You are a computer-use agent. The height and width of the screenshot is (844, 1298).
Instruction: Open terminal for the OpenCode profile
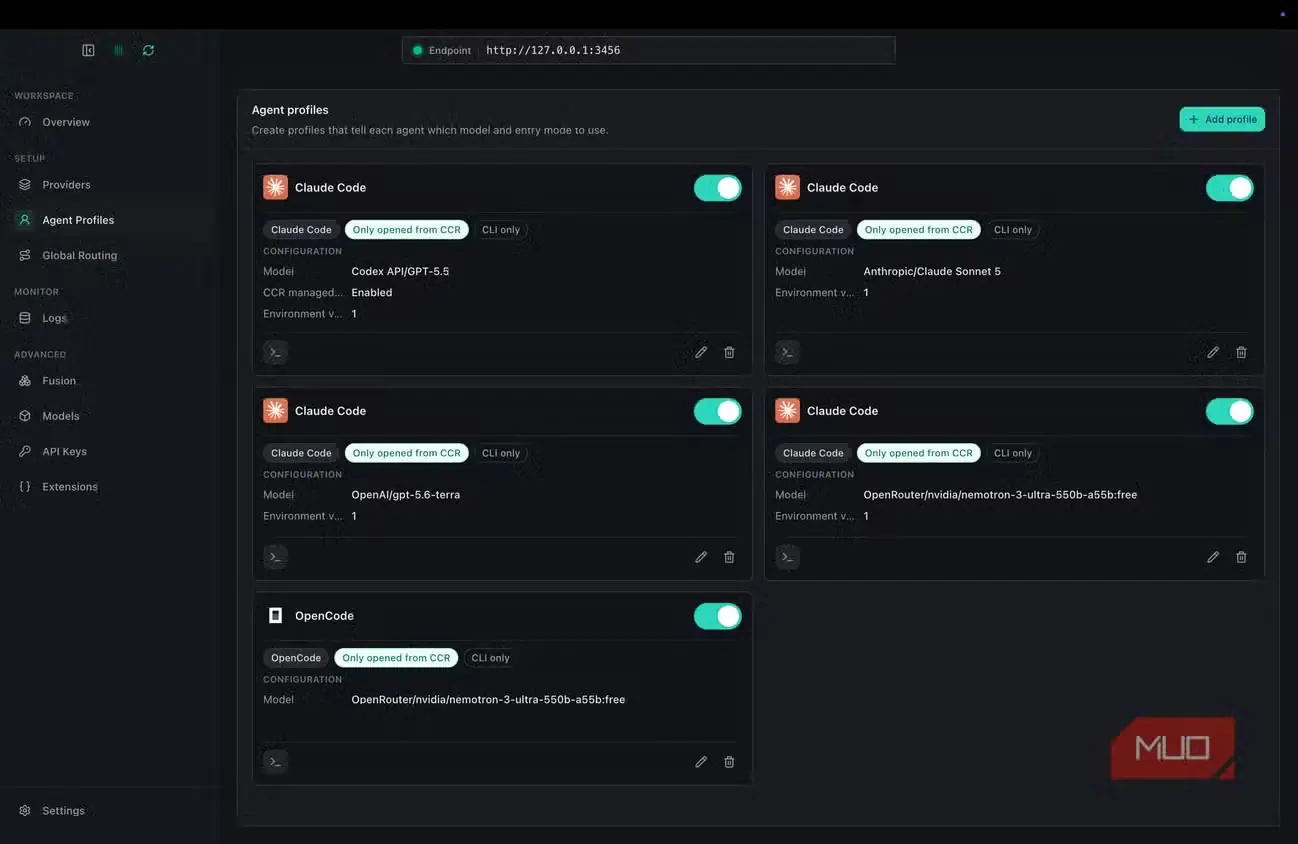(275, 761)
